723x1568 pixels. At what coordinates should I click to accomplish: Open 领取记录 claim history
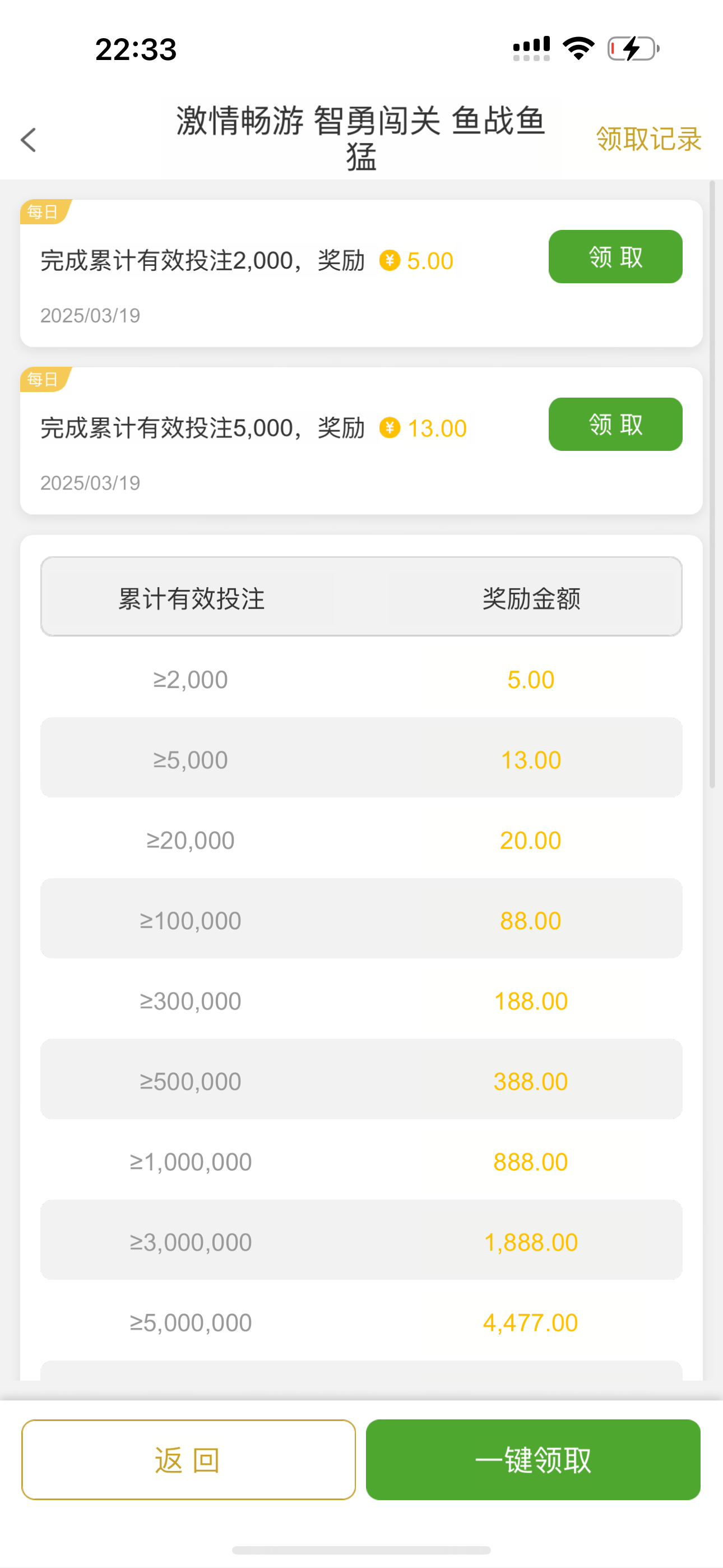[648, 140]
